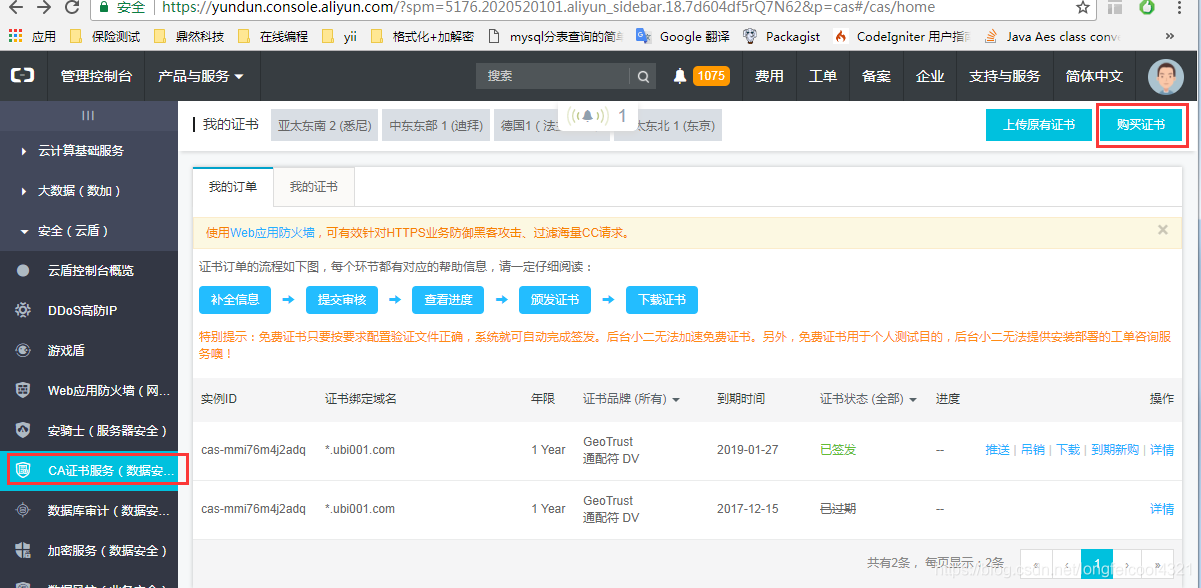Click 推送 for the 2019-01-27 certificate
This screenshot has height=588, width=1201.
(x=997, y=450)
